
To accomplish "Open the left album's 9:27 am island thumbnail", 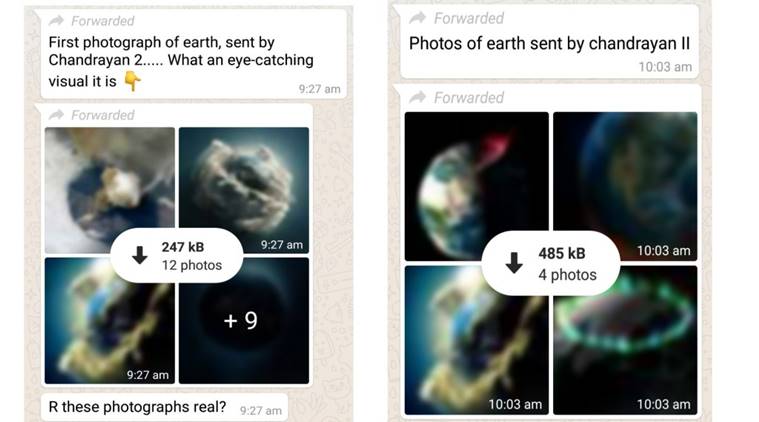I will [110, 320].
